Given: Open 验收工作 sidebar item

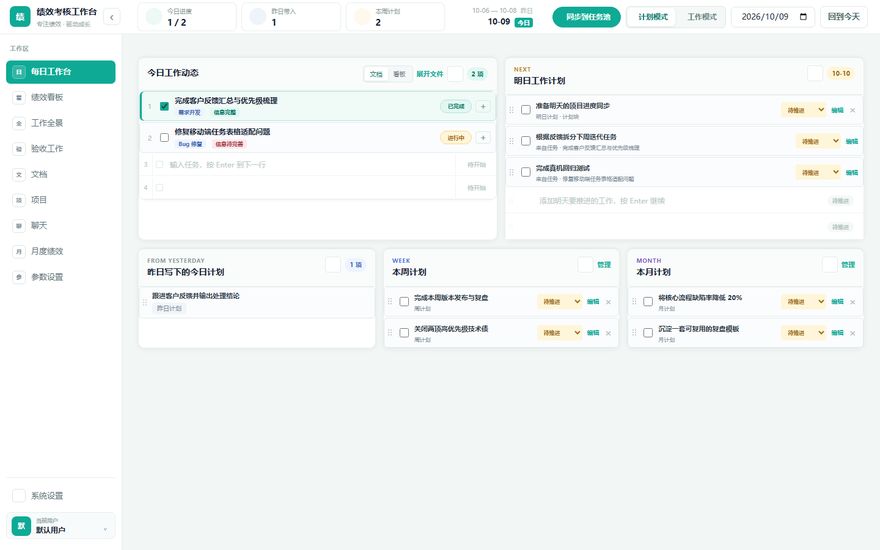Looking at the screenshot, I should pos(61,149).
